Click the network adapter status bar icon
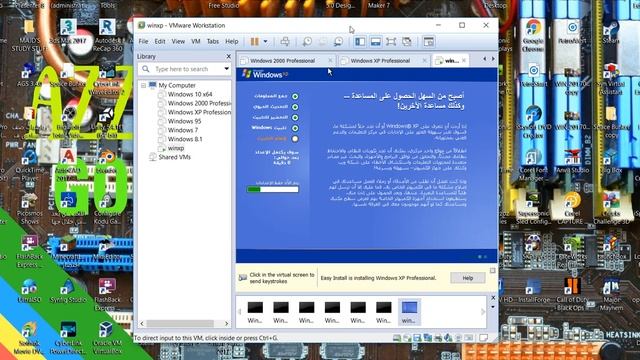 point(427,338)
